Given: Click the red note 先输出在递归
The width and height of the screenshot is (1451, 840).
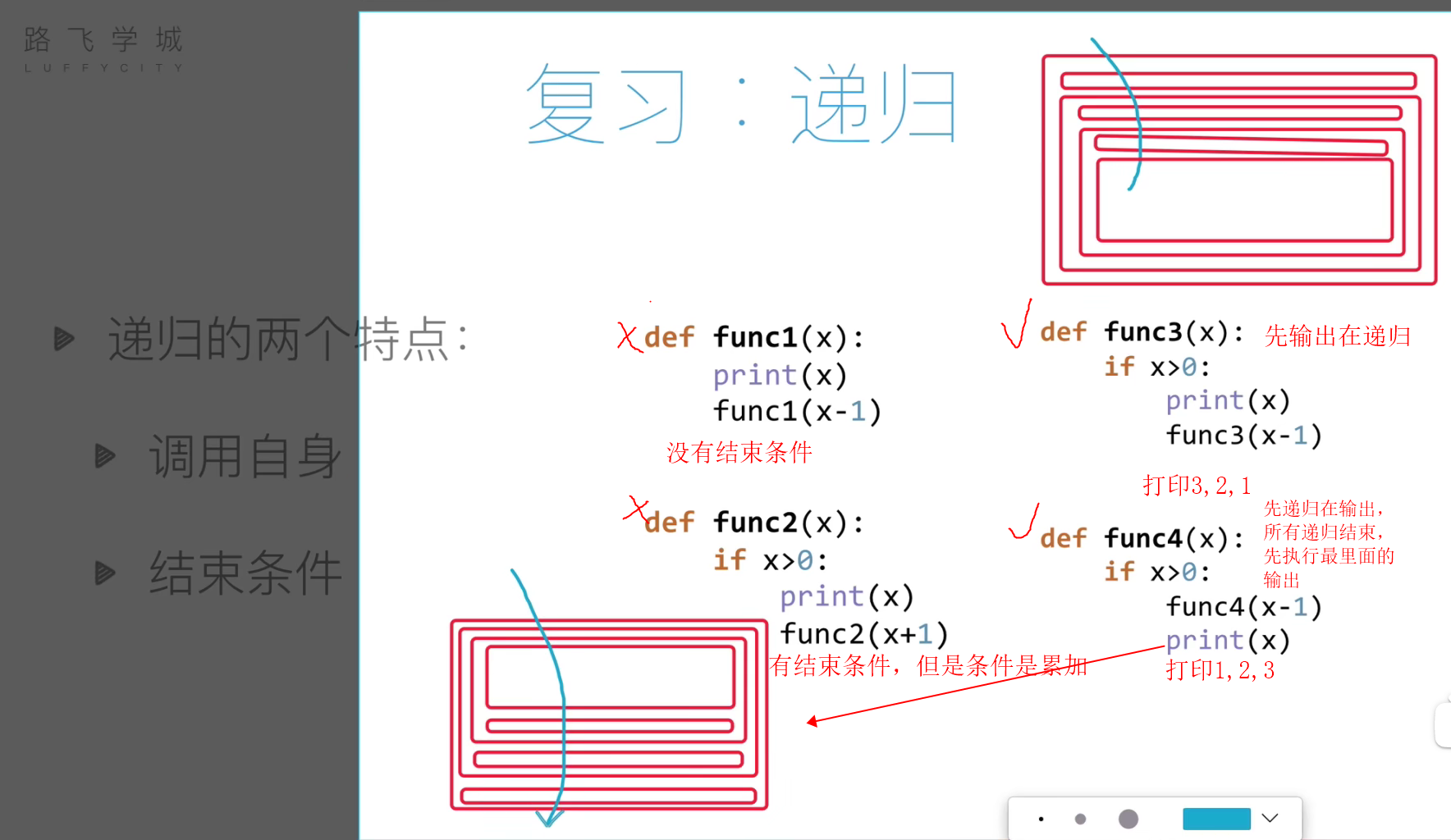Looking at the screenshot, I should tap(1338, 336).
